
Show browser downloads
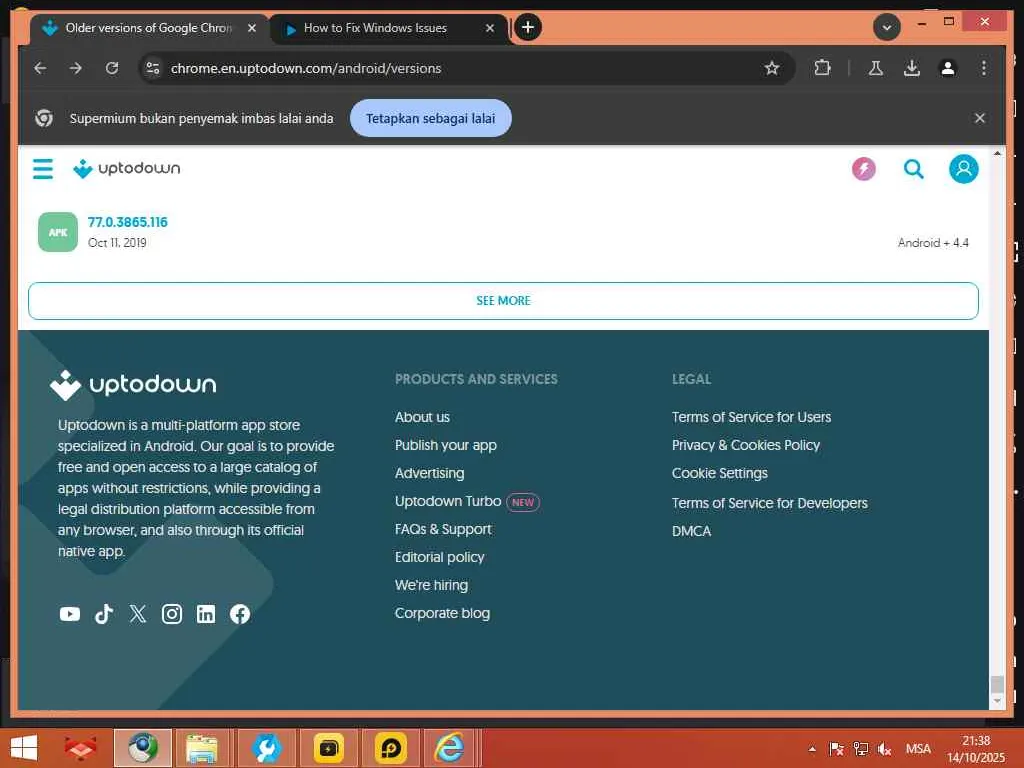coord(912,68)
